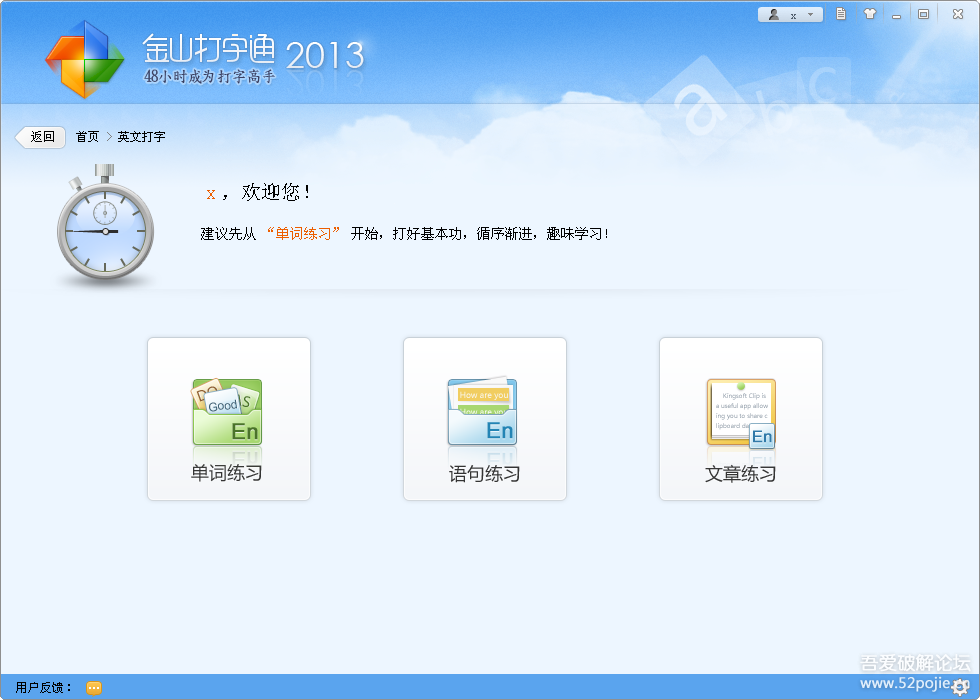Click the 英文打字 breadcrumb item
The width and height of the screenshot is (980, 700).
pos(141,137)
